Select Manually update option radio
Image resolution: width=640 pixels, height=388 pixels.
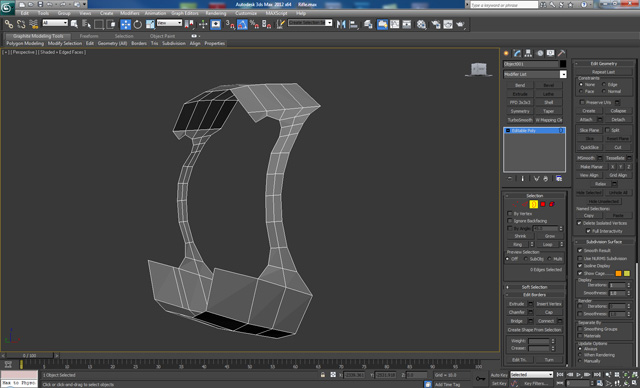pos(580,361)
